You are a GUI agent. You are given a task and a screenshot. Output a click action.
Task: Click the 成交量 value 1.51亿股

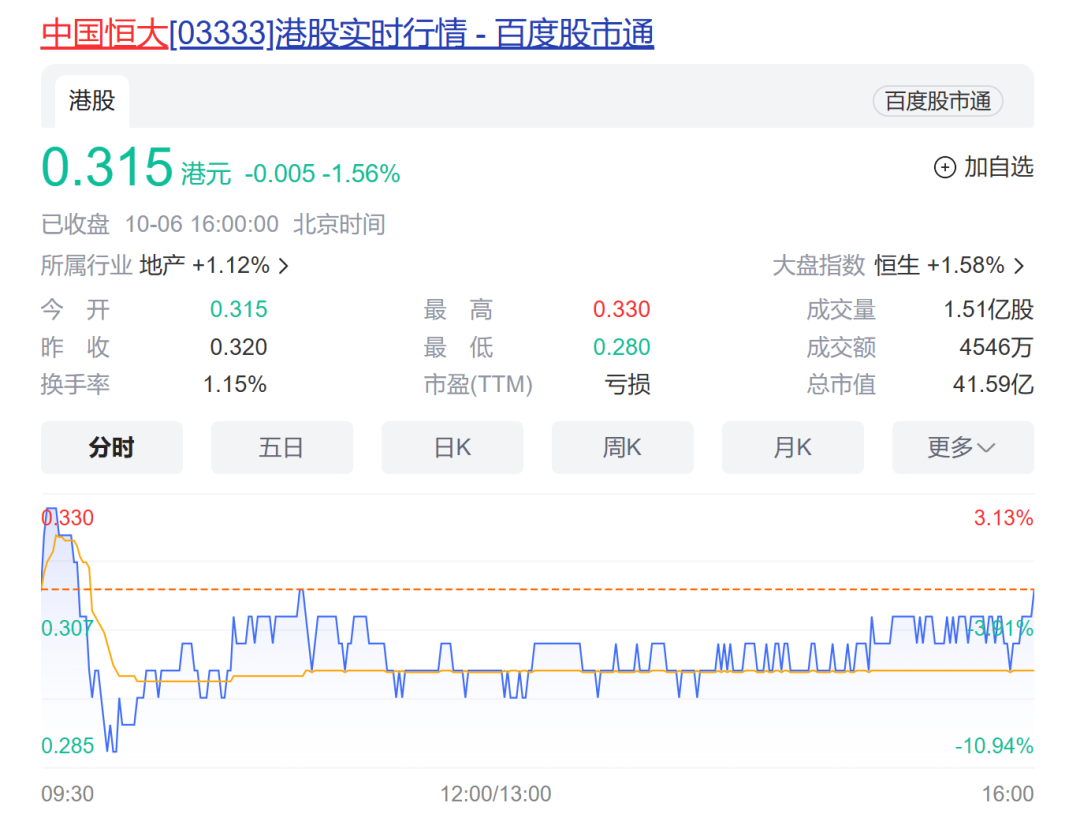click(x=988, y=310)
